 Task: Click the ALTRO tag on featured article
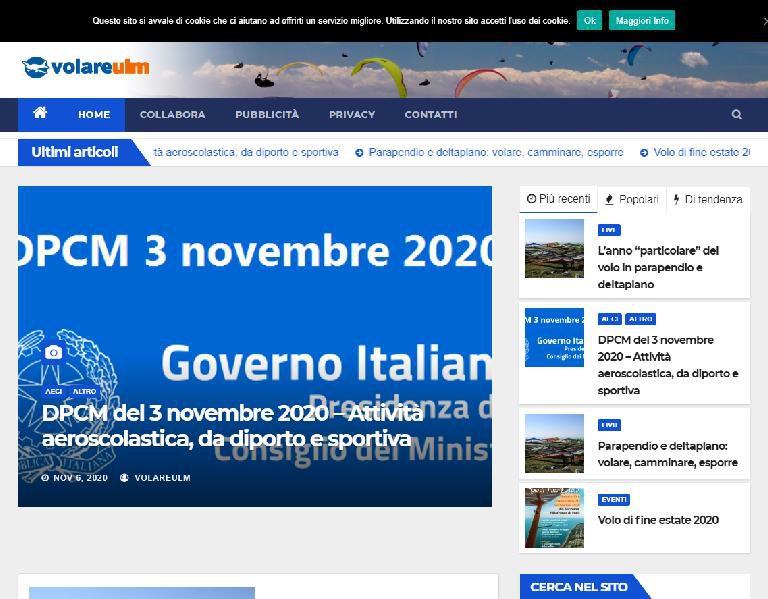tap(84, 391)
